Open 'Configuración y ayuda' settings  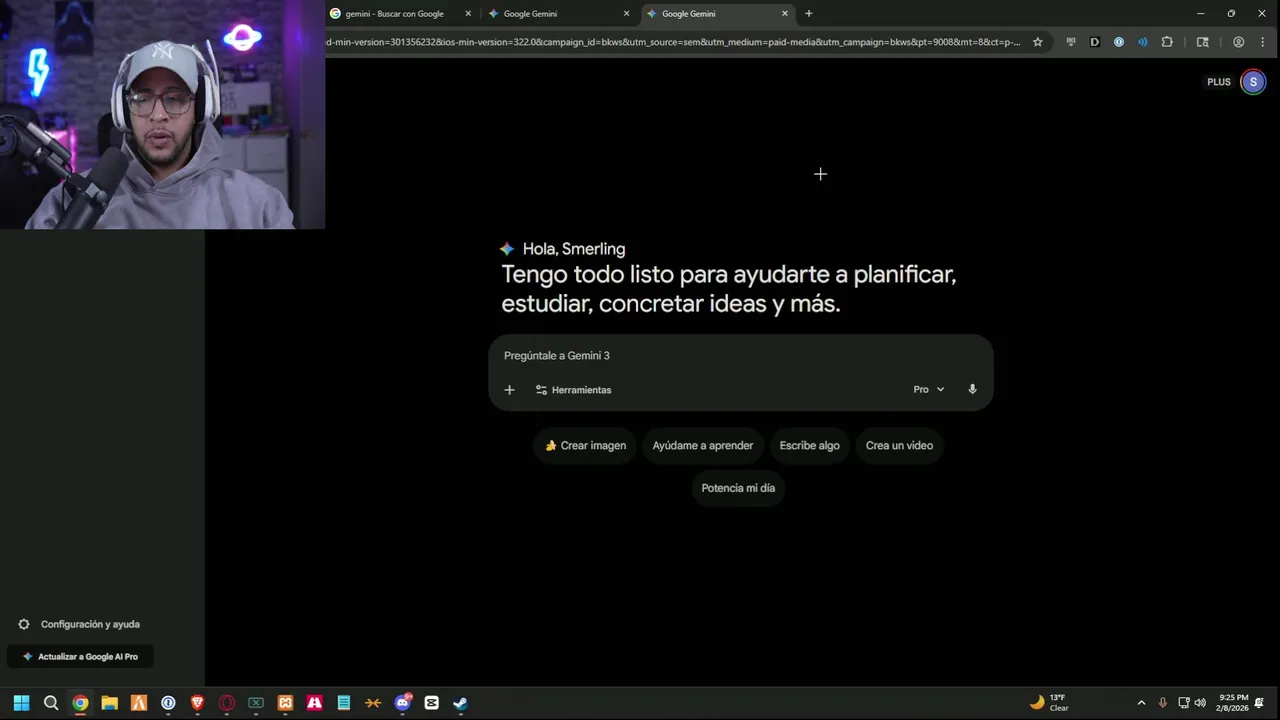(x=79, y=624)
